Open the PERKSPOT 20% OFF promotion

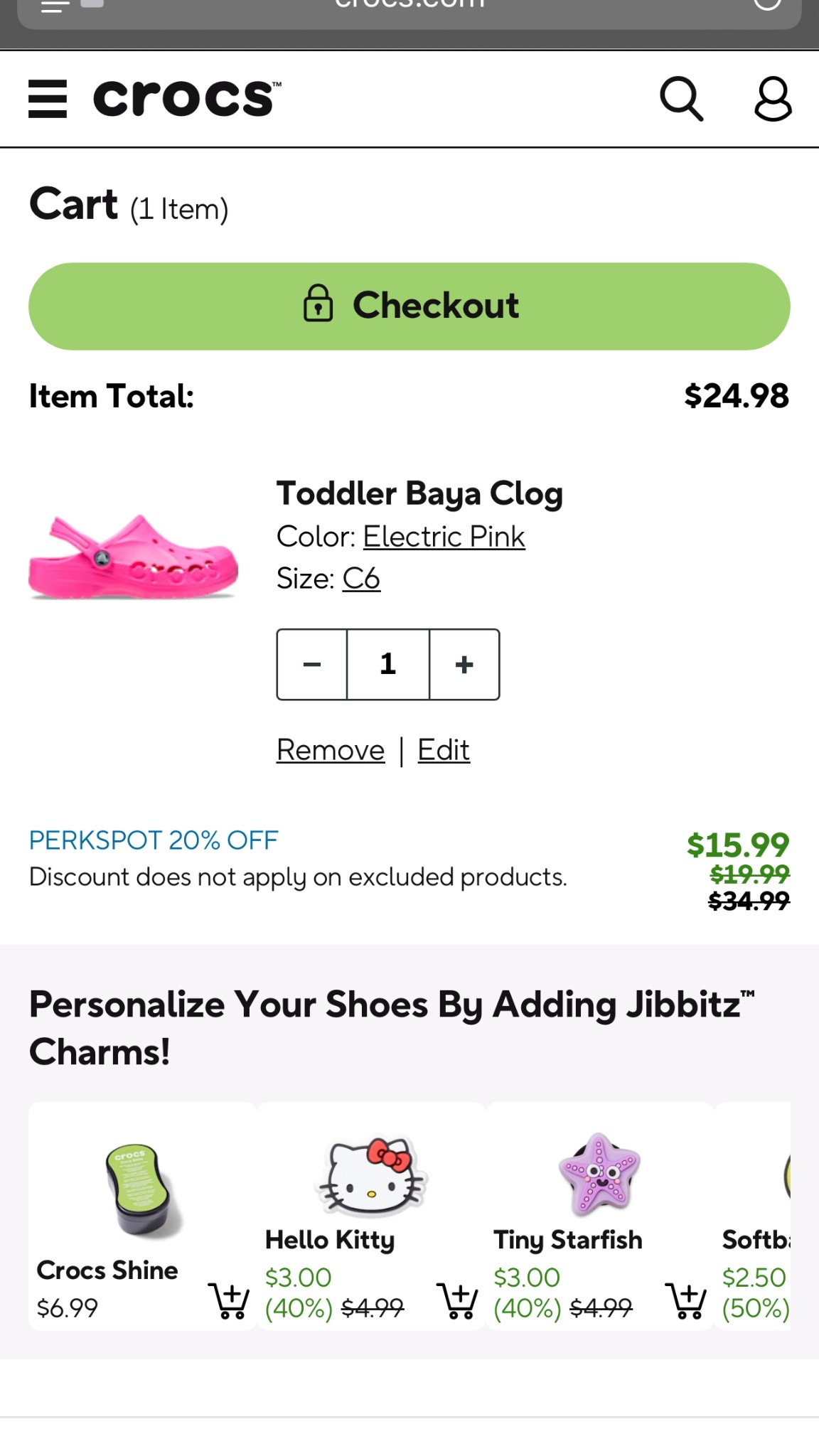pos(154,840)
